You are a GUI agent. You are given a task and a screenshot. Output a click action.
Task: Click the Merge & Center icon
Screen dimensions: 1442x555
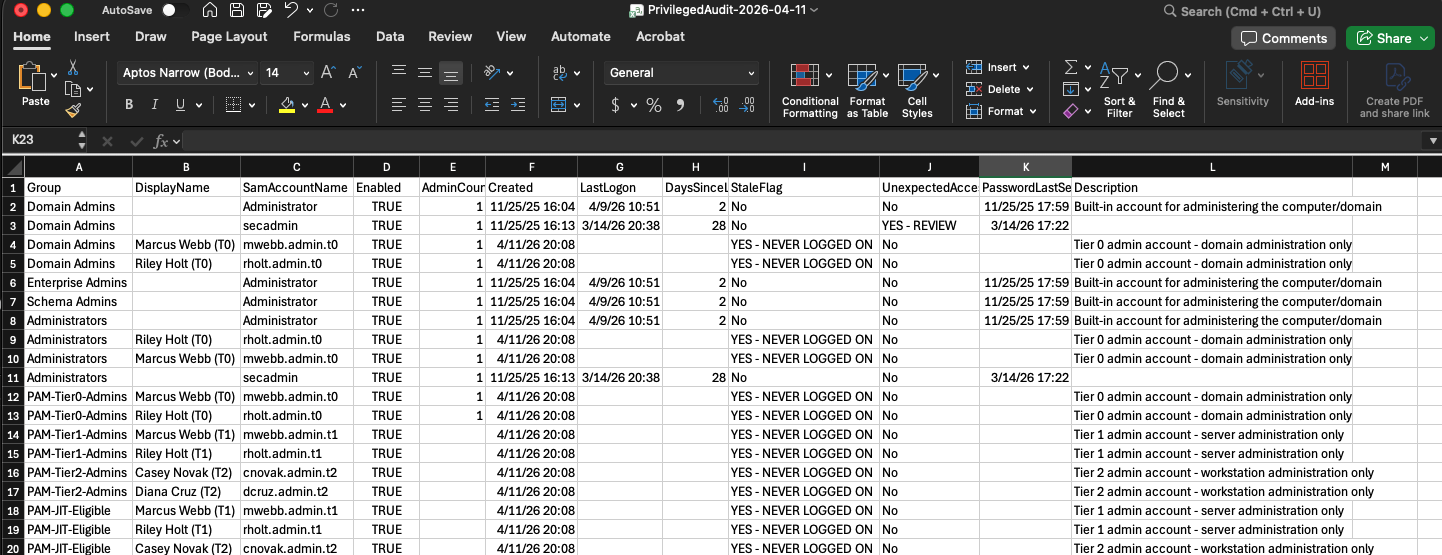click(x=560, y=105)
